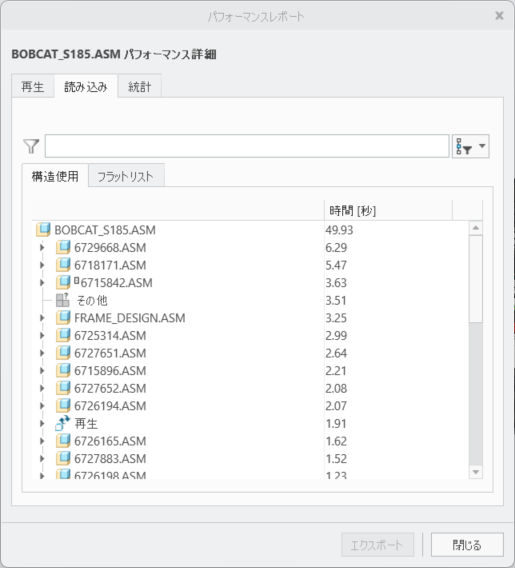Expand the 6718171.ASM tree node
This screenshot has height=568, width=515.
tap(42, 265)
